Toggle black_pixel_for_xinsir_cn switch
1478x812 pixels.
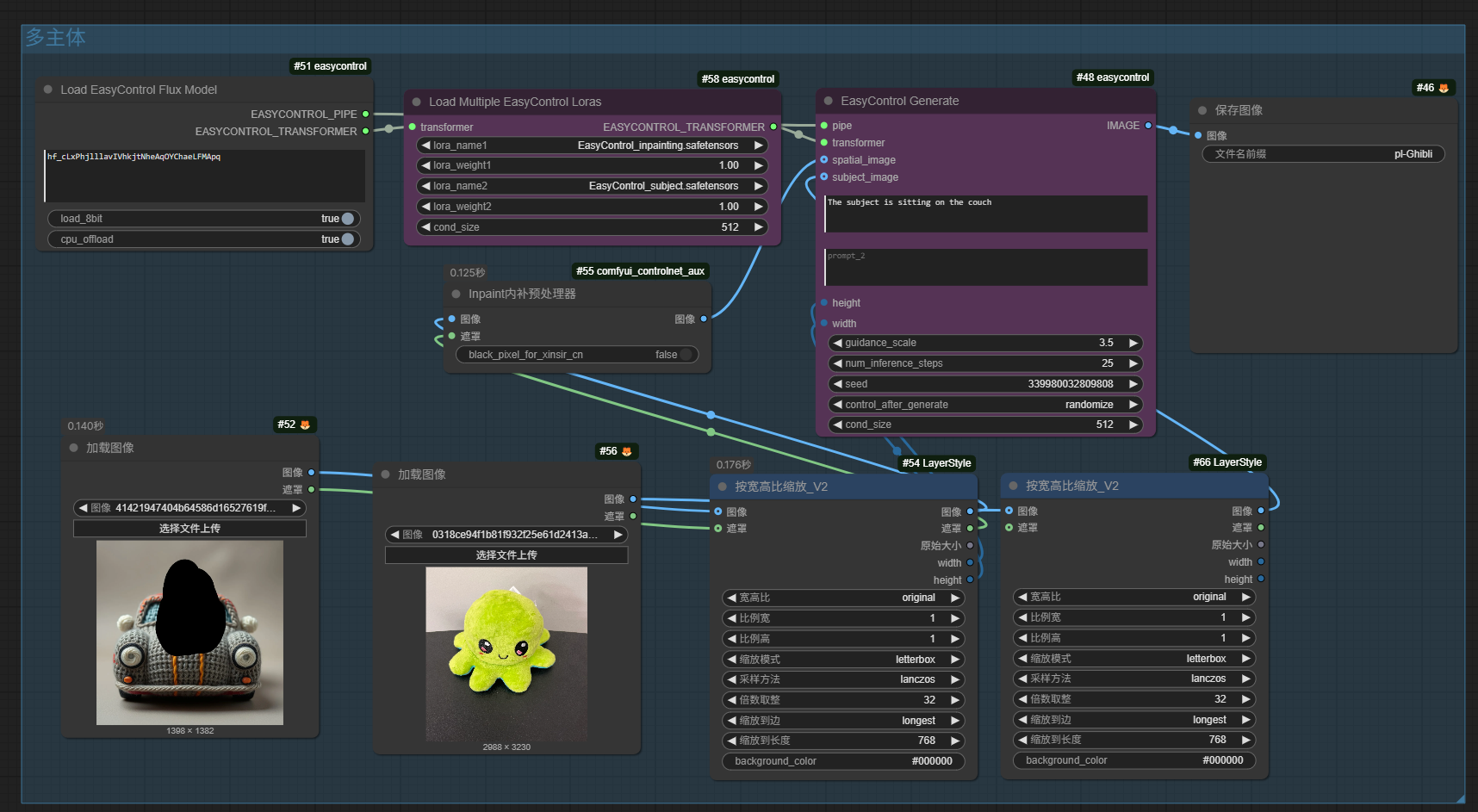pyautogui.click(x=686, y=355)
